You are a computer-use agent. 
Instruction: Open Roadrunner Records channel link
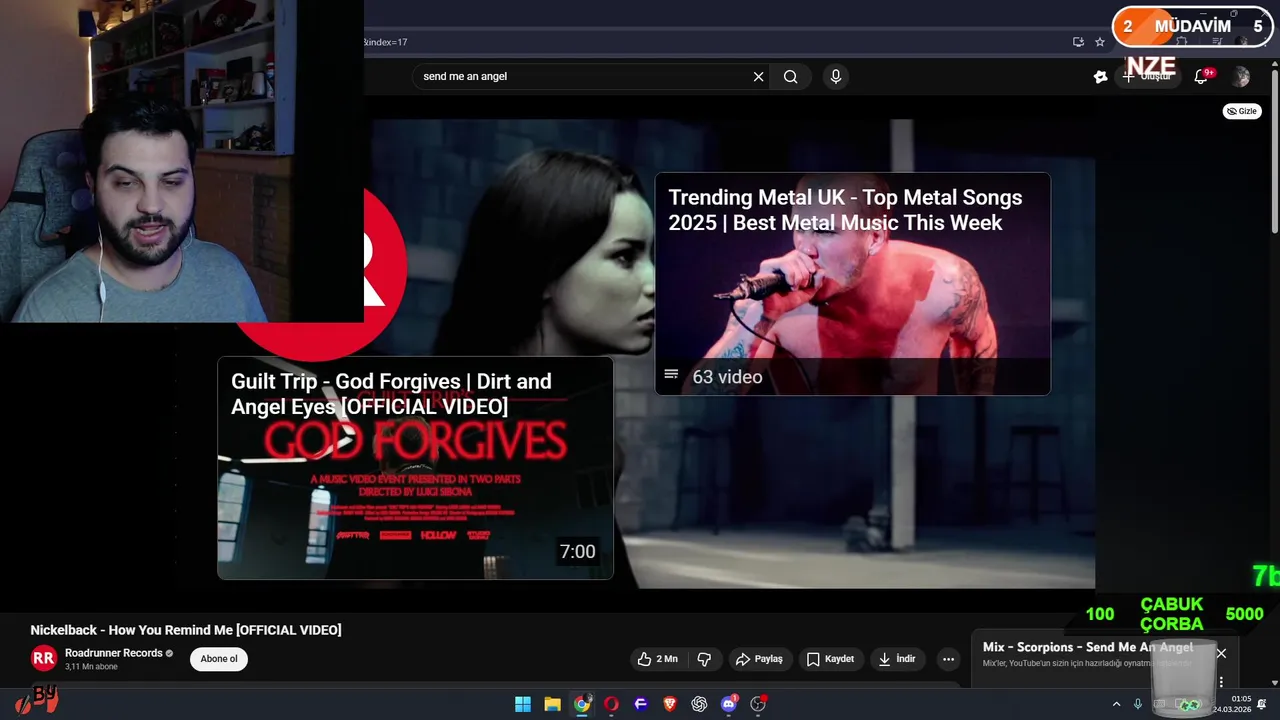tap(113, 653)
